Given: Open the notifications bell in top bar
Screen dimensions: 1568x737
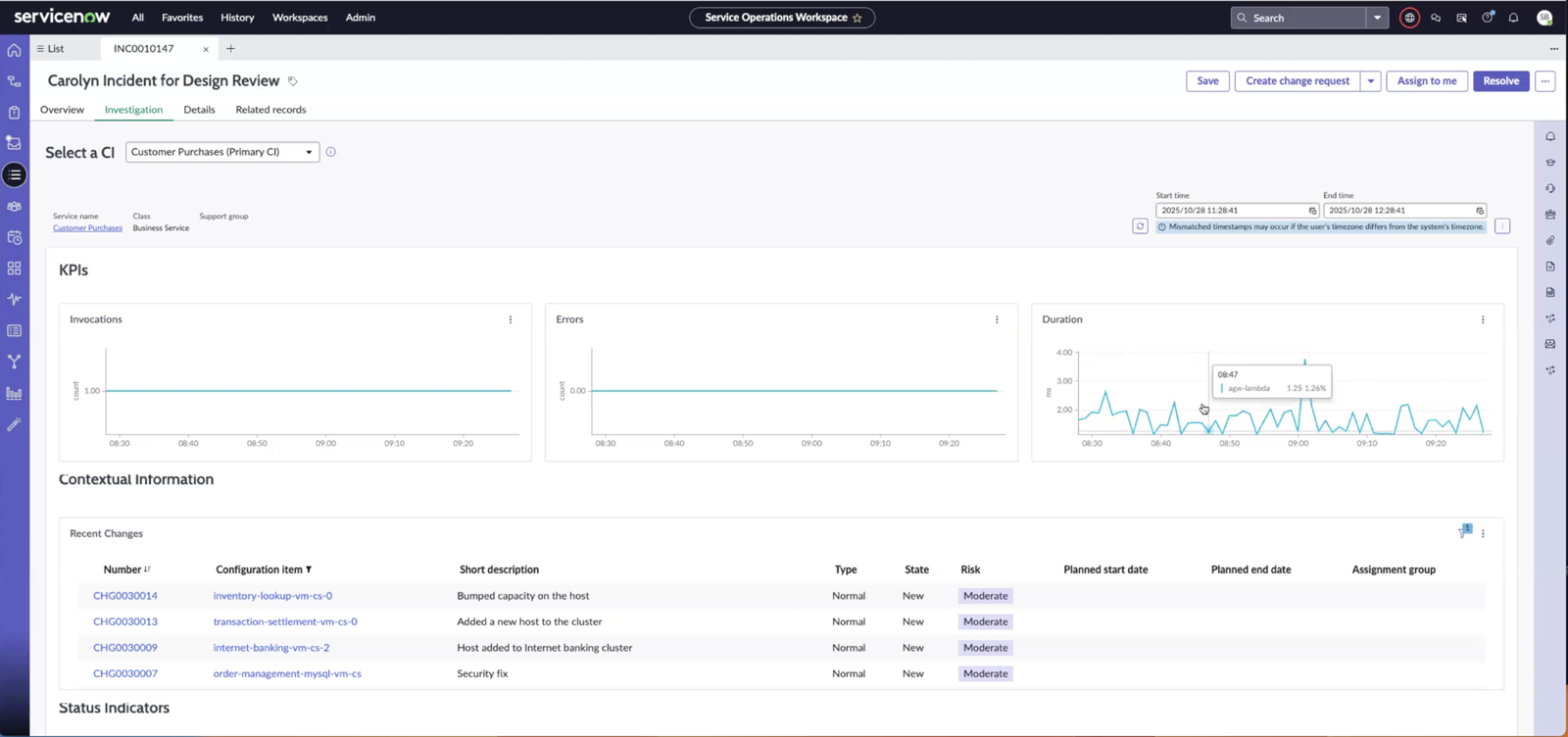Looking at the screenshot, I should pos(1513,18).
